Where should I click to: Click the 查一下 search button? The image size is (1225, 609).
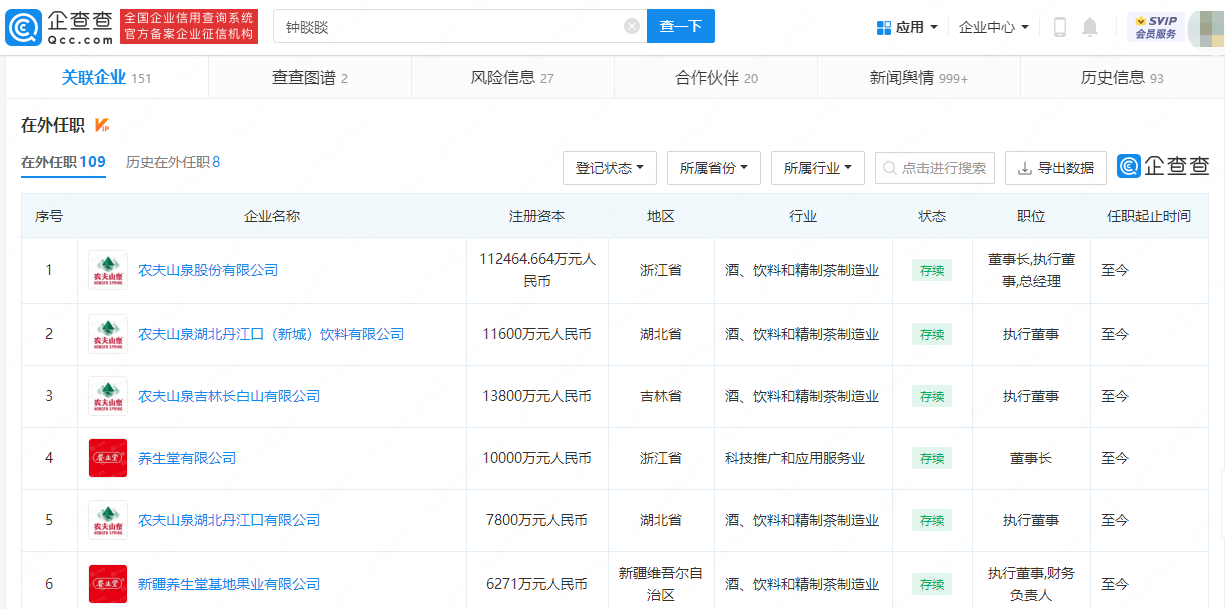(681, 27)
